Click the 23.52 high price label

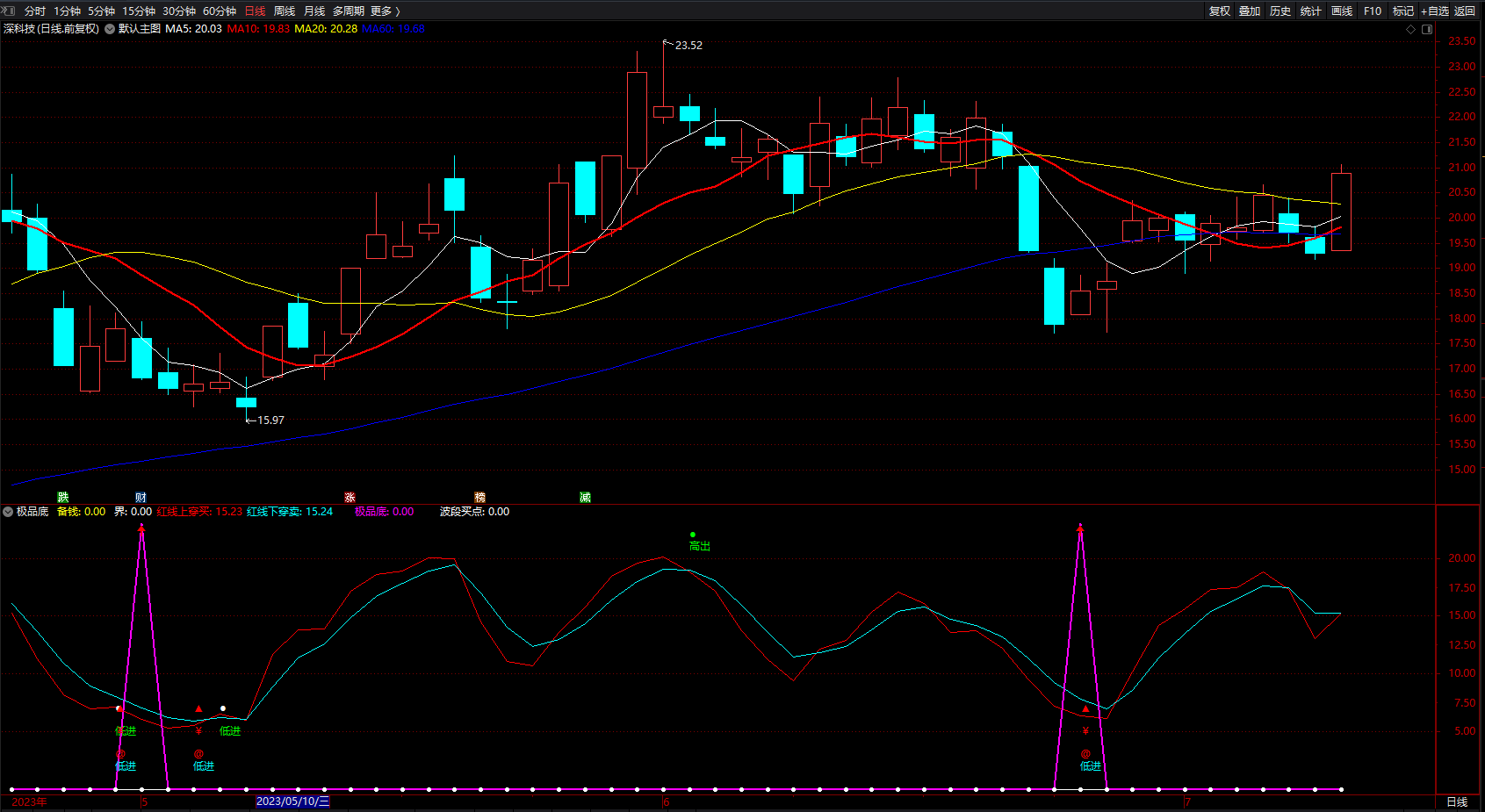pyautogui.click(x=688, y=46)
